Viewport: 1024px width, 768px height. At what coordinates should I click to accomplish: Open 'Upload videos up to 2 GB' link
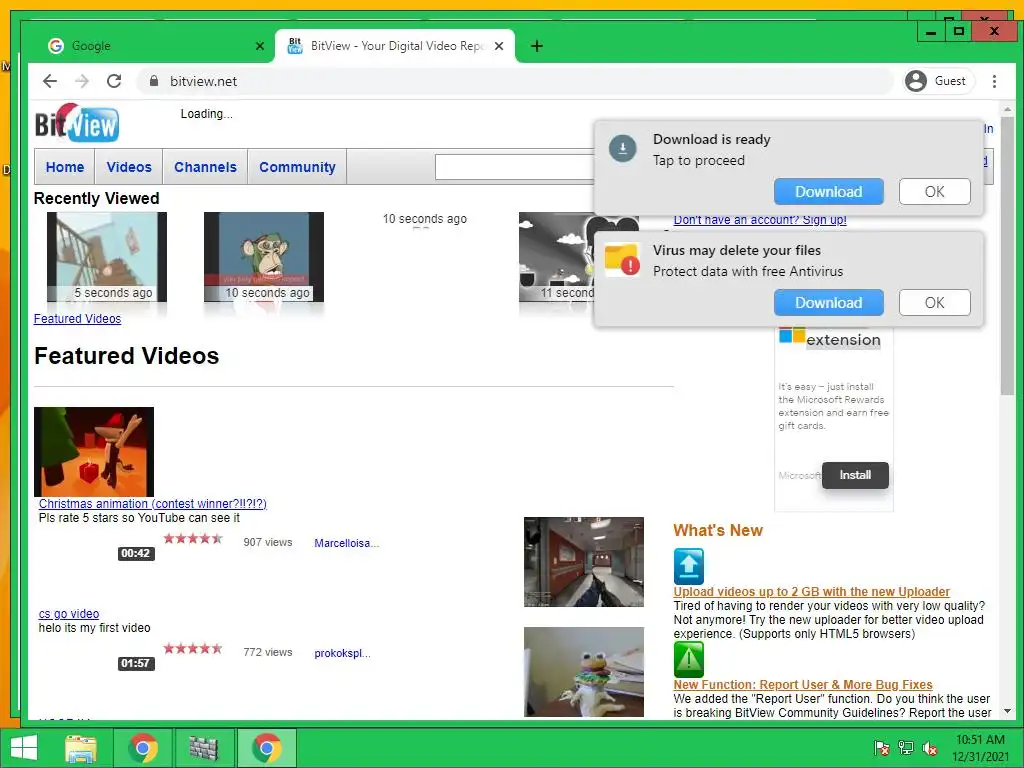tap(811, 592)
